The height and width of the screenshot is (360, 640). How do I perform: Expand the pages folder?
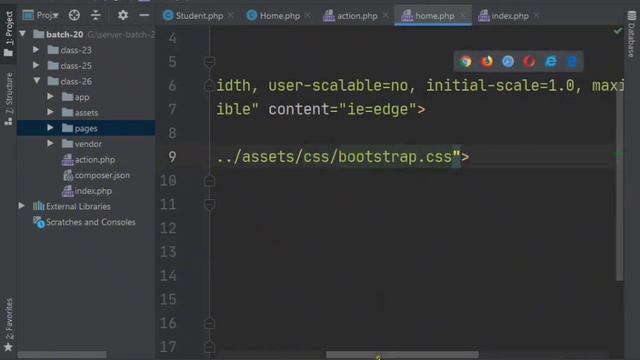[50, 128]
